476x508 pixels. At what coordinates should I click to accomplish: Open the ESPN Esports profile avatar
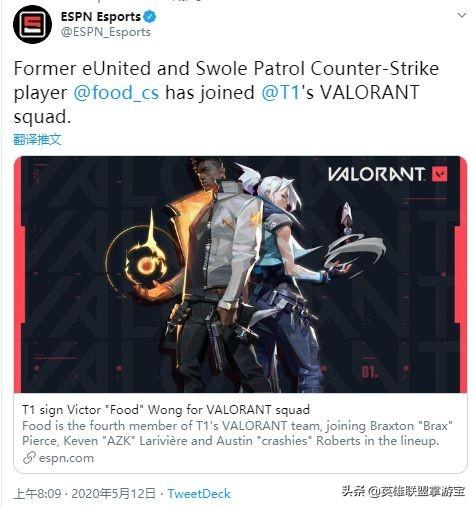tap(32, 24)
